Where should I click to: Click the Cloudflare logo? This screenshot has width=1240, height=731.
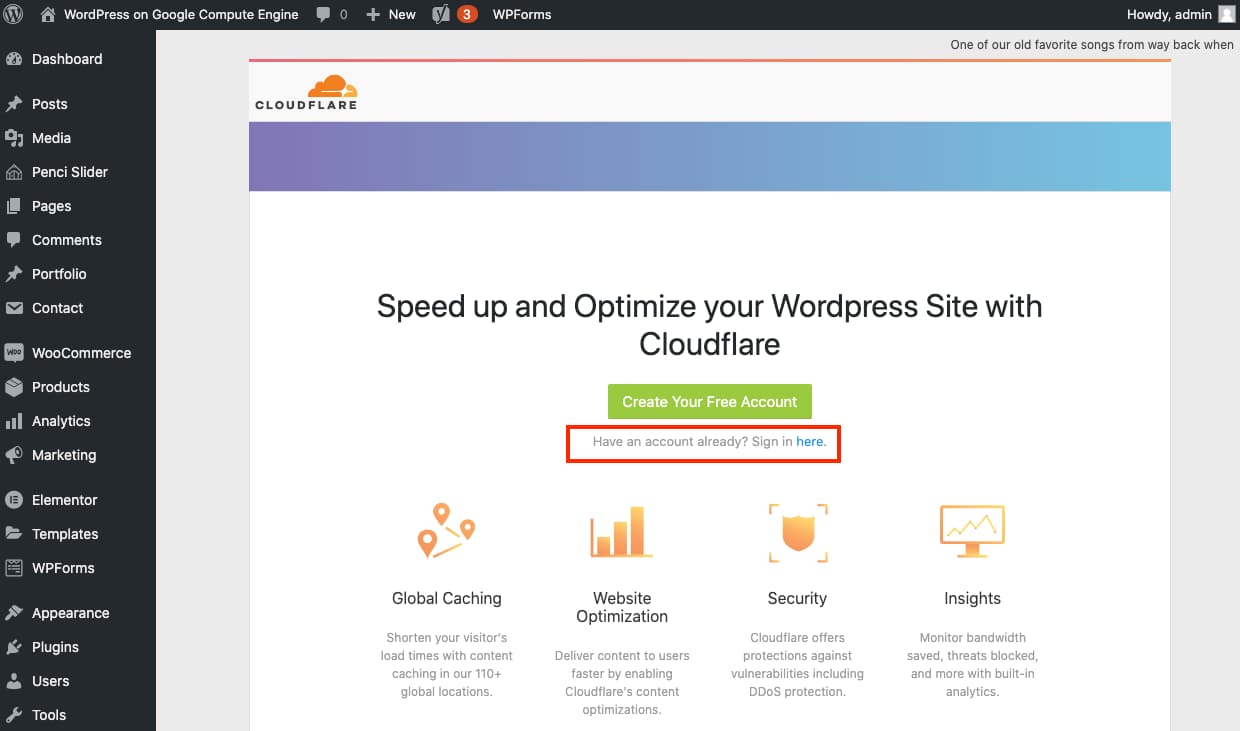[x=306, y=92]
